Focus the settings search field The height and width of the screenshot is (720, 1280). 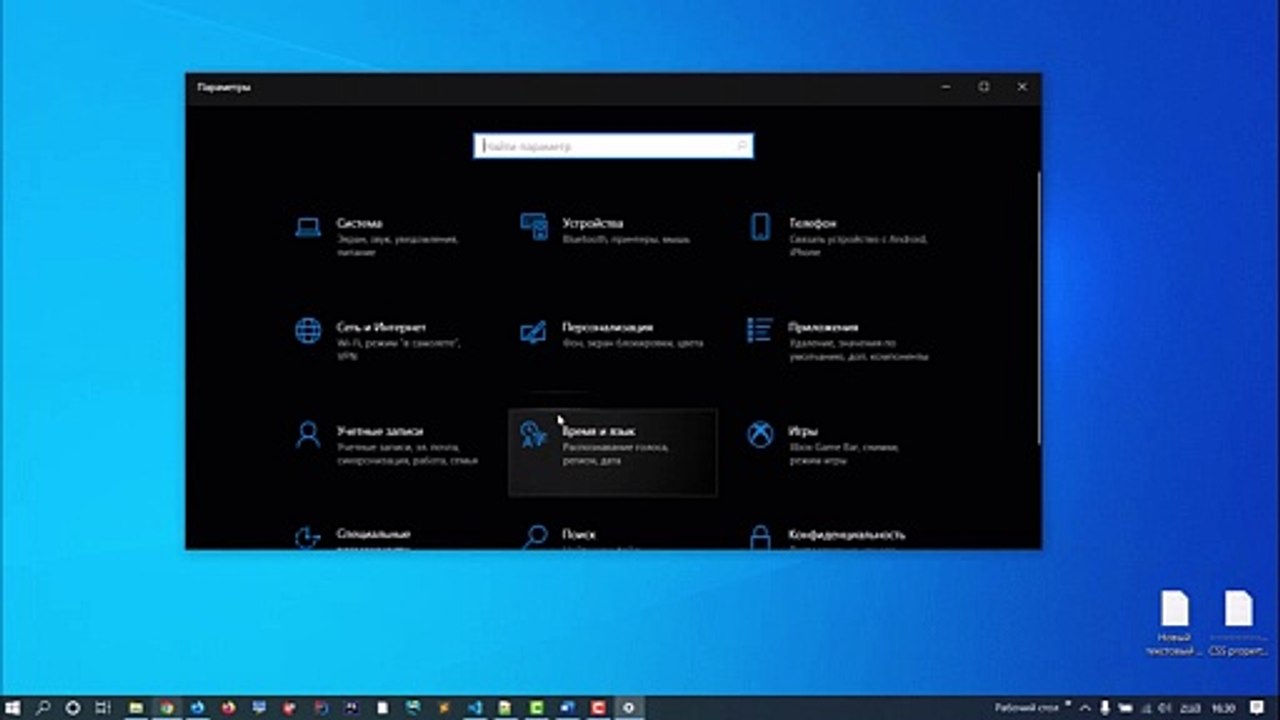(613, 146)
